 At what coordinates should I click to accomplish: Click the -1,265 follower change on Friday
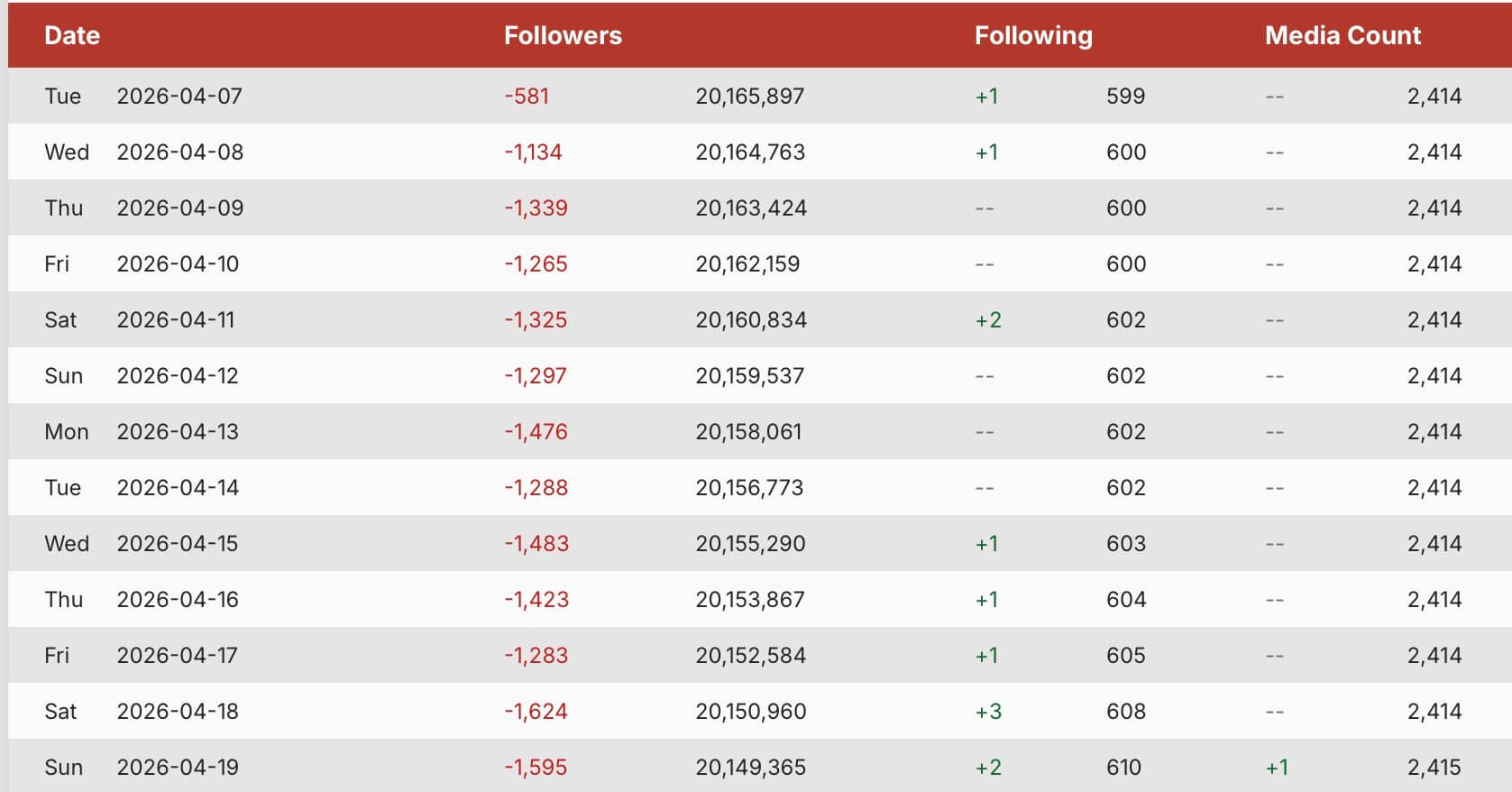[x=536, y=264]
